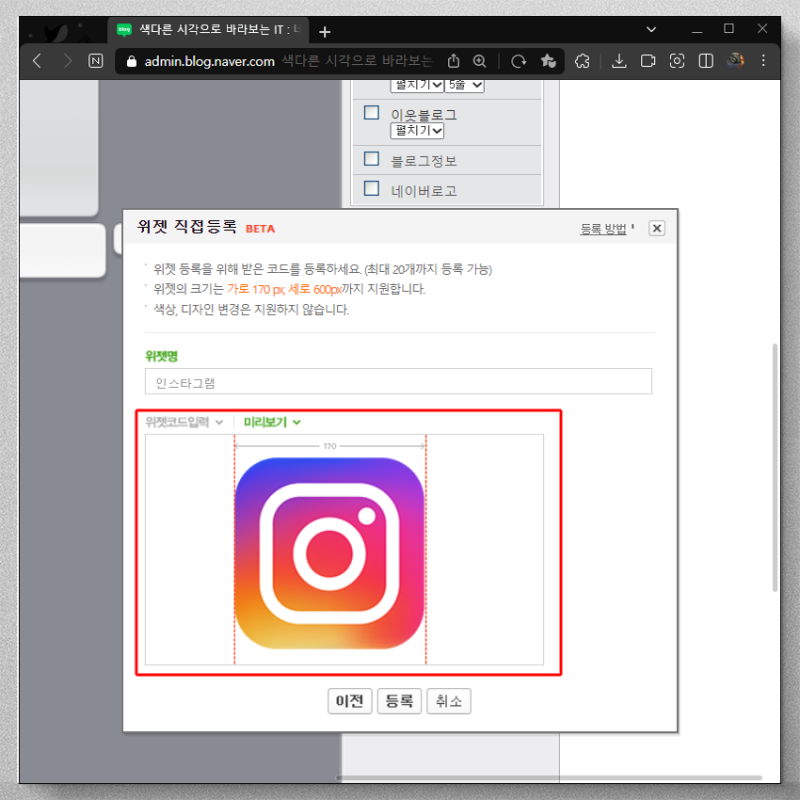
Task: Go back to the previous page
Action: [37, 61]
